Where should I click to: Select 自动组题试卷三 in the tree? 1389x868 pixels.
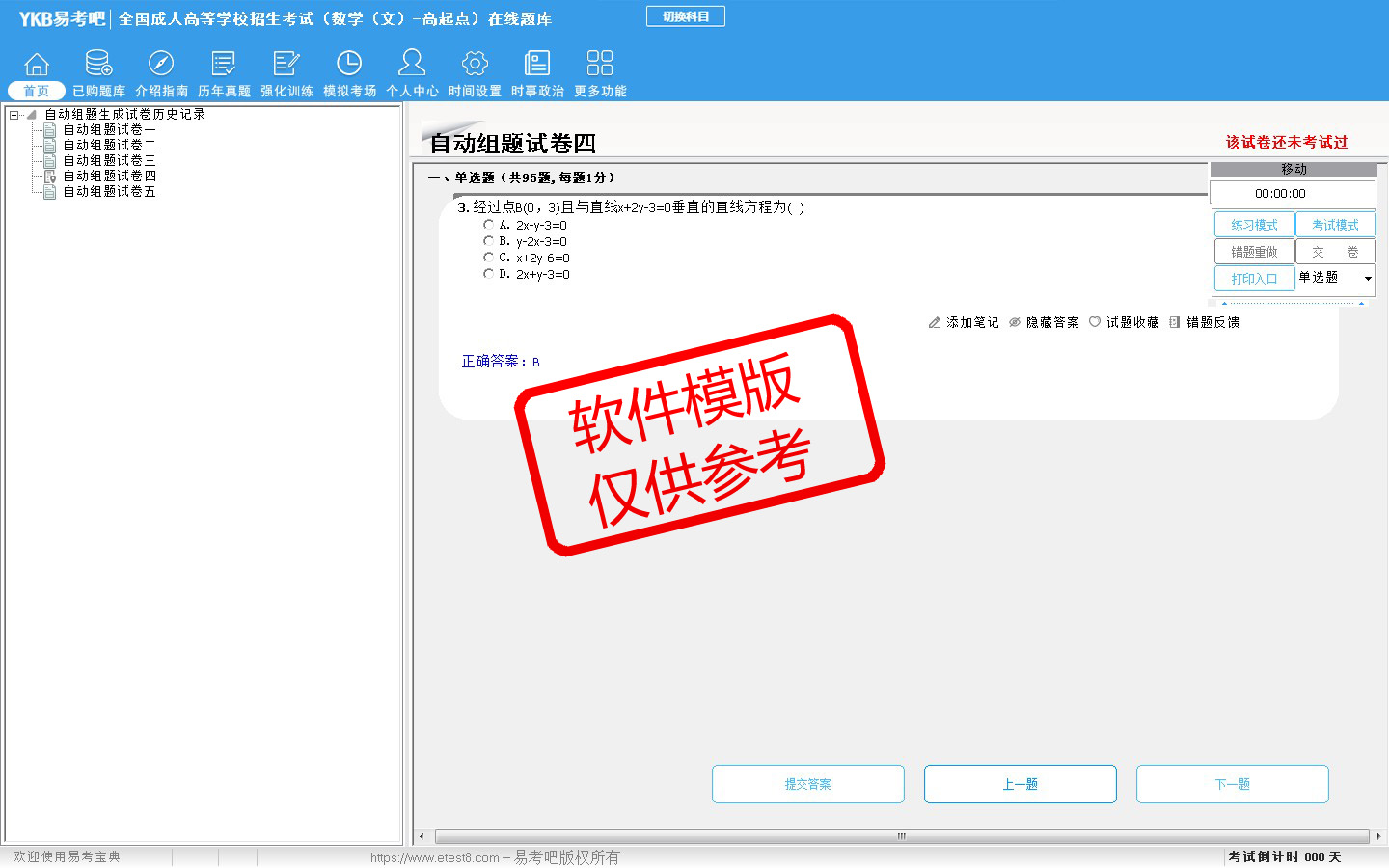[109, 160]
